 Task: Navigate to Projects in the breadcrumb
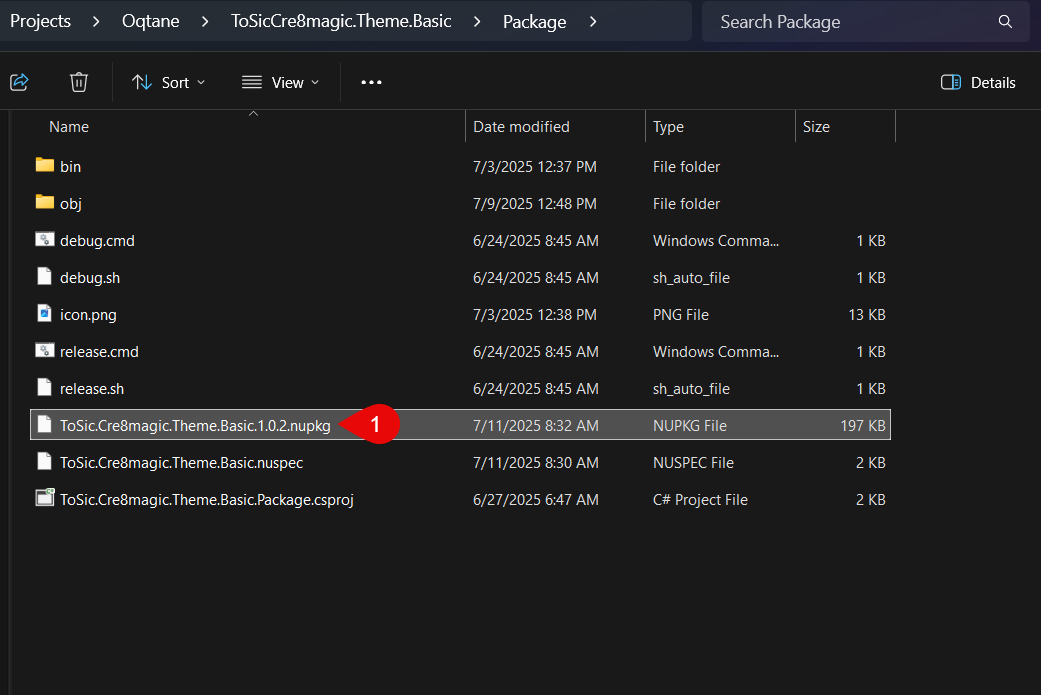[40, 21]
